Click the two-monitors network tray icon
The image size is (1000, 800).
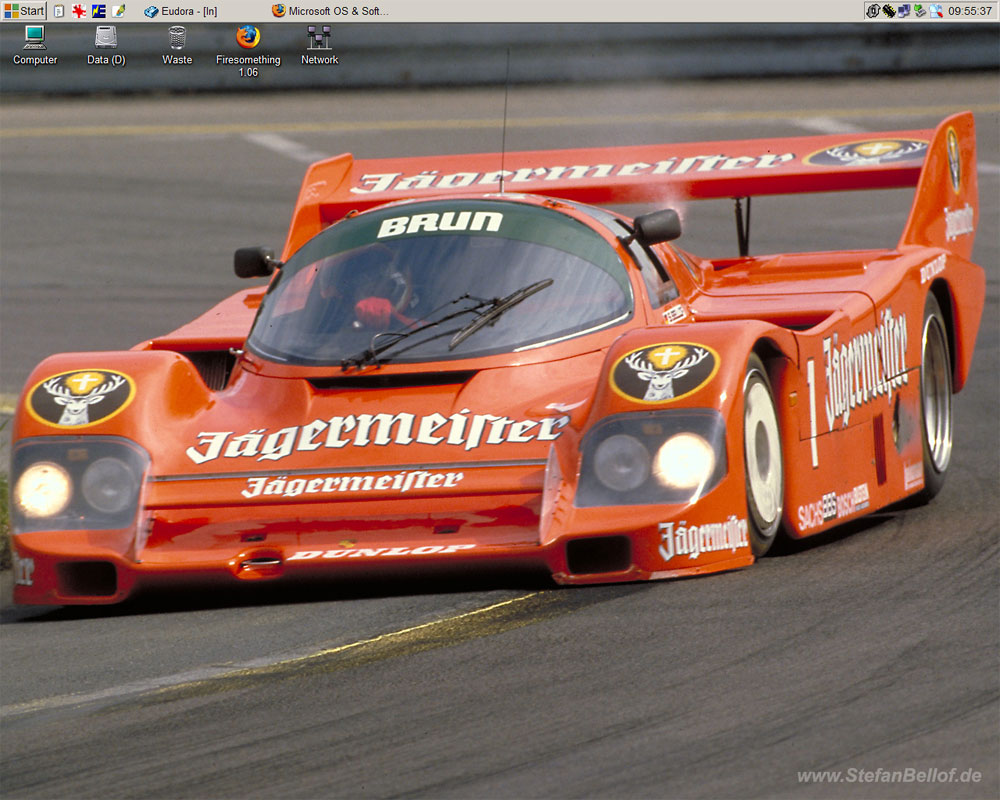coord(904,11)
